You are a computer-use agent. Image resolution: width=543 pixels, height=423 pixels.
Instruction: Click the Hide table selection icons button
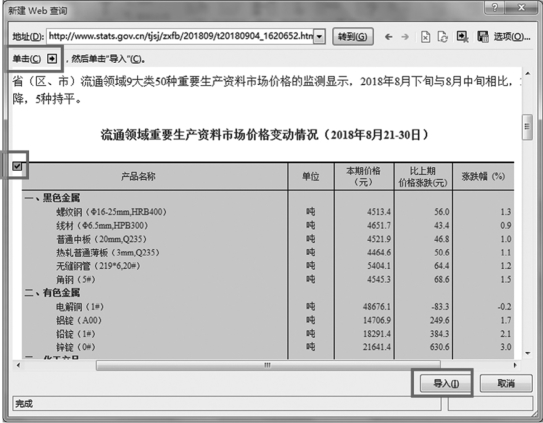tap(462, 36)
